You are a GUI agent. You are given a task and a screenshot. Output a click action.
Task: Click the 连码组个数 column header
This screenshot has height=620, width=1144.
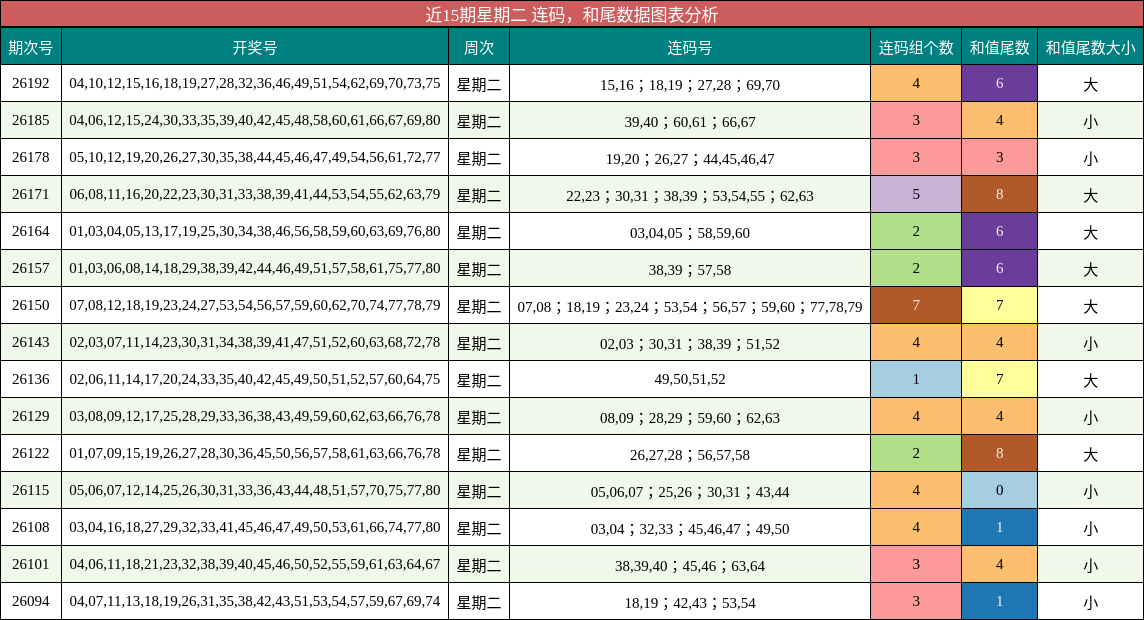916,47
